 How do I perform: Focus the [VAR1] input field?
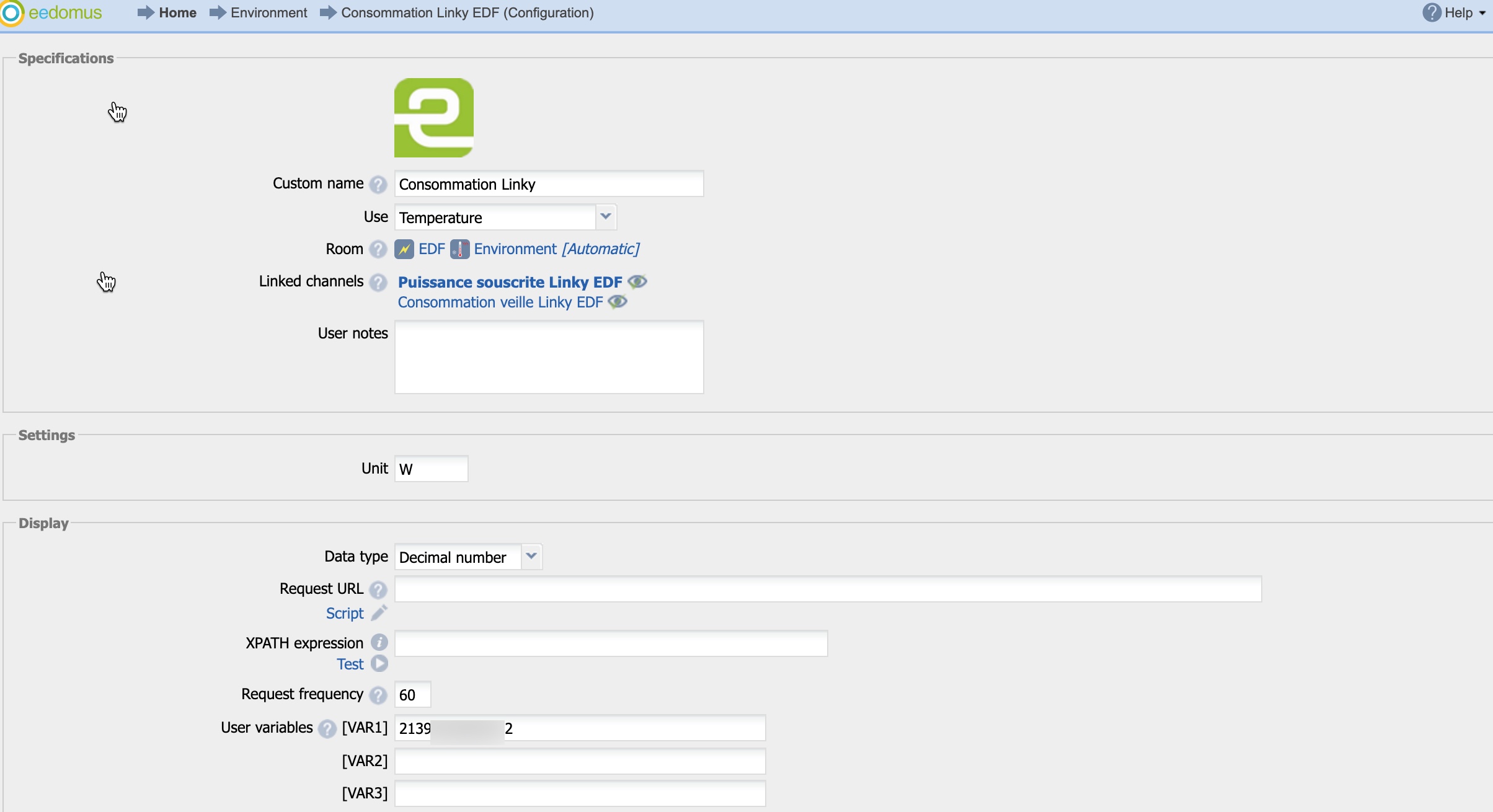click(580, 728)
